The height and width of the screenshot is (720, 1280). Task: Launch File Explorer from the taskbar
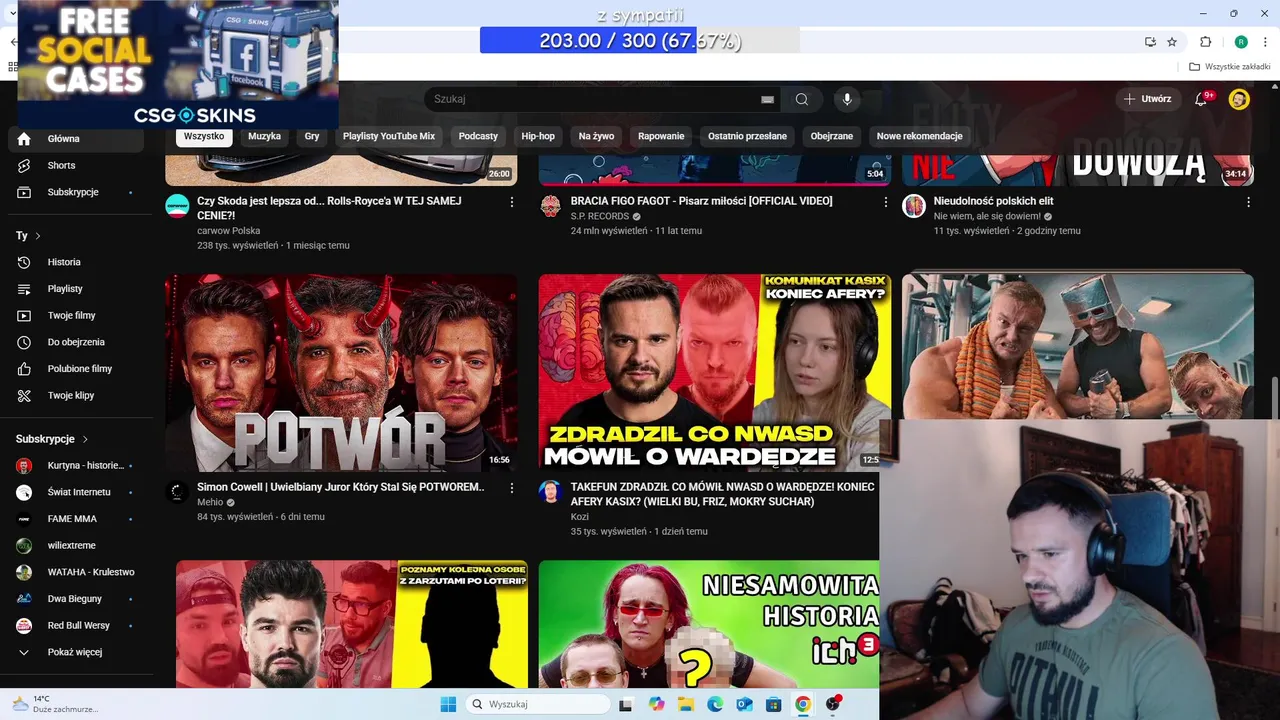click(686, 704)
